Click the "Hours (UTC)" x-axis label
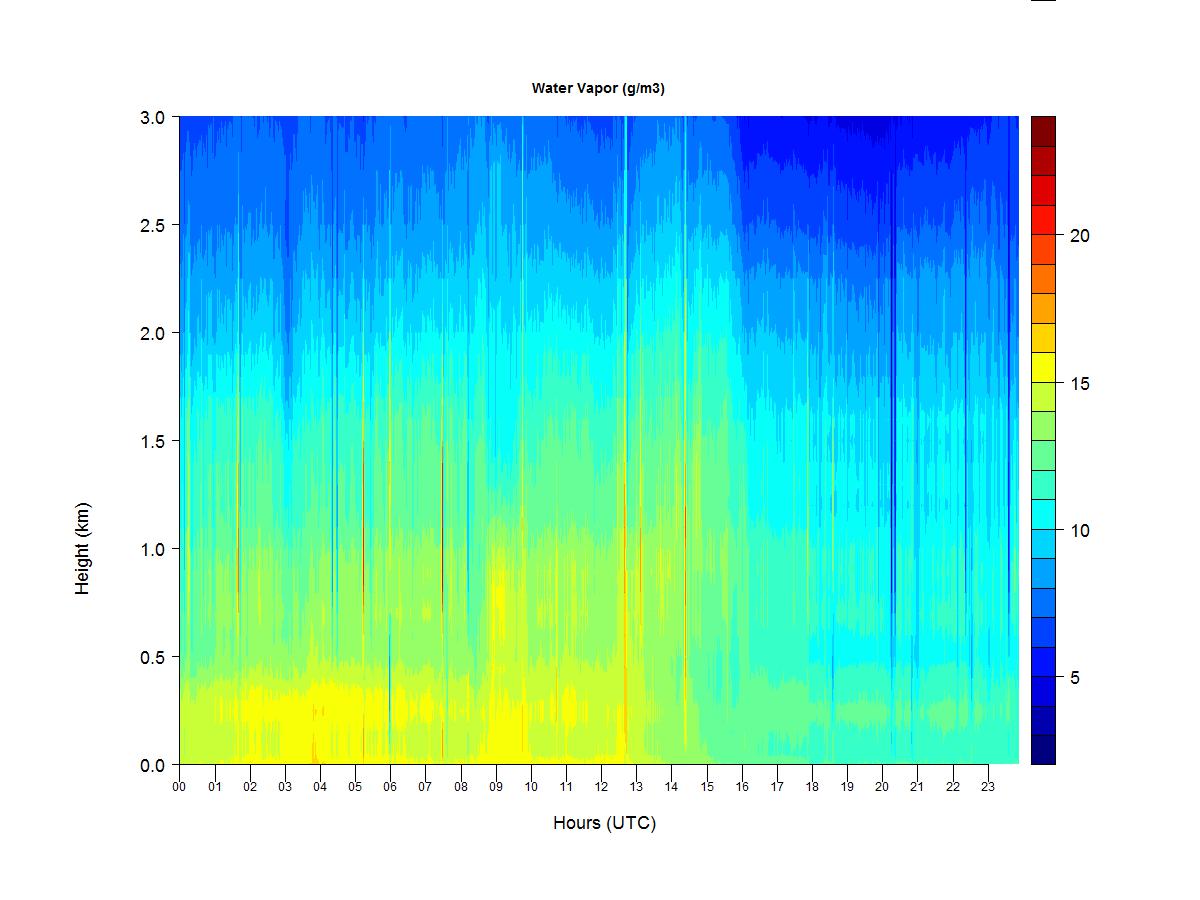This screenshot has height=900, width=1200. (x=604, y=823)
